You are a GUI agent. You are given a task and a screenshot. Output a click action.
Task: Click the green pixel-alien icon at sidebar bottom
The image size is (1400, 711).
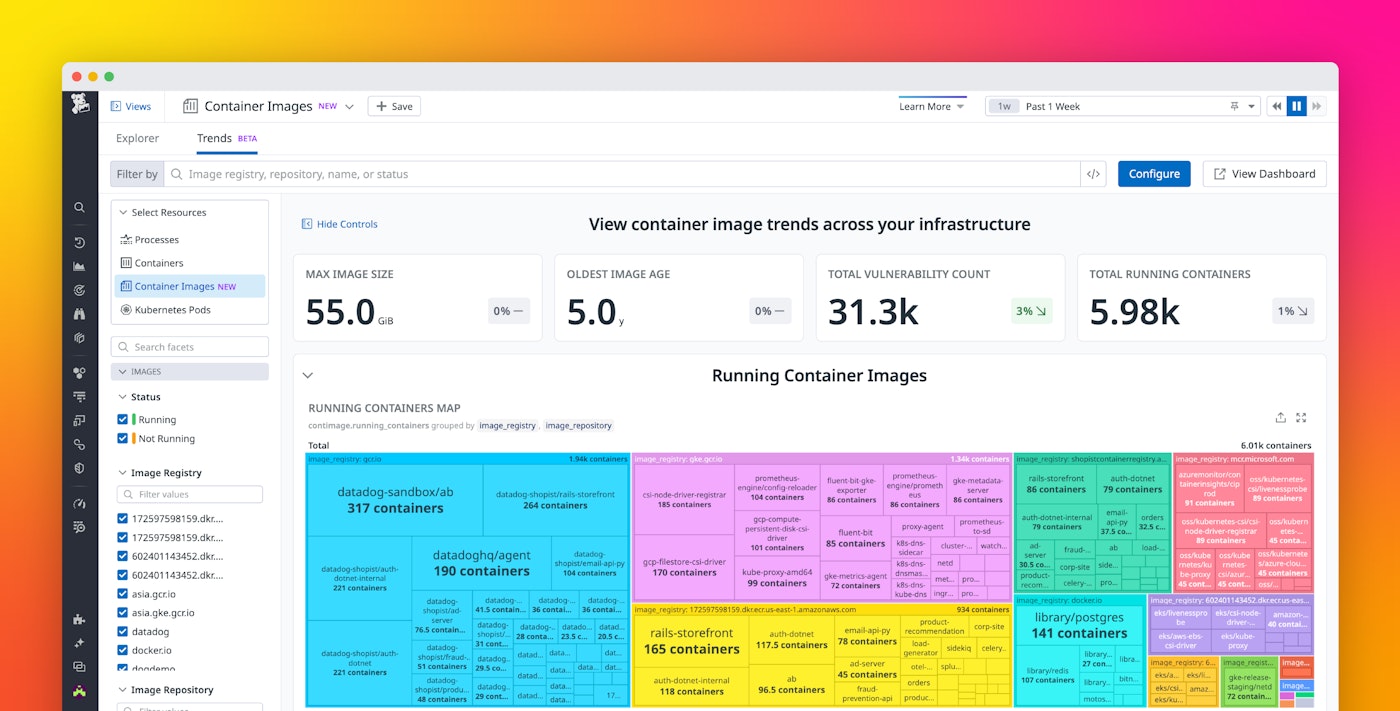80,690
